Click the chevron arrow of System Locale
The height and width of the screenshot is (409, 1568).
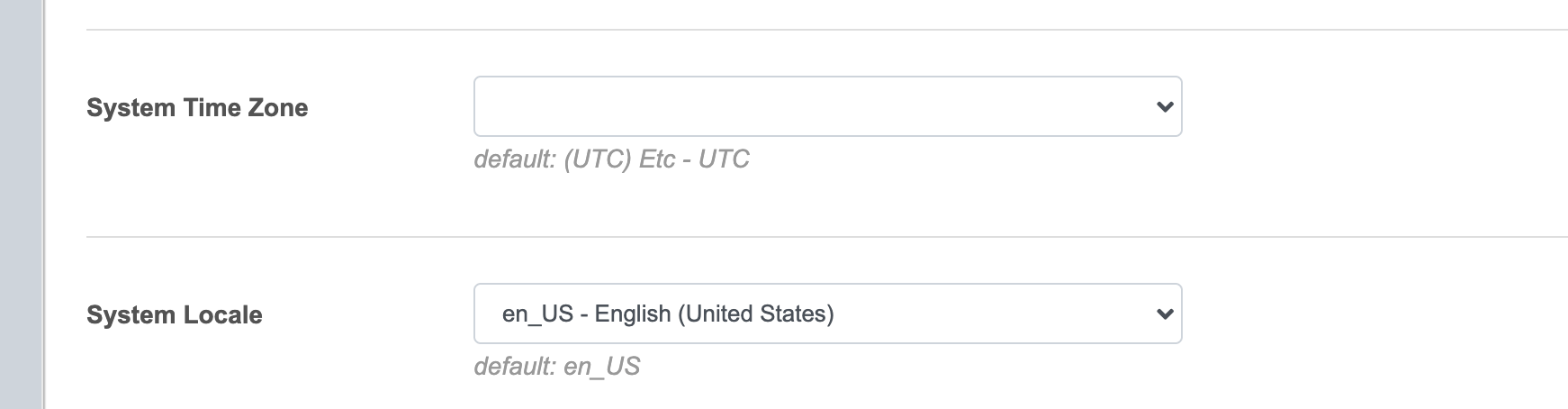pos(1164,314)
